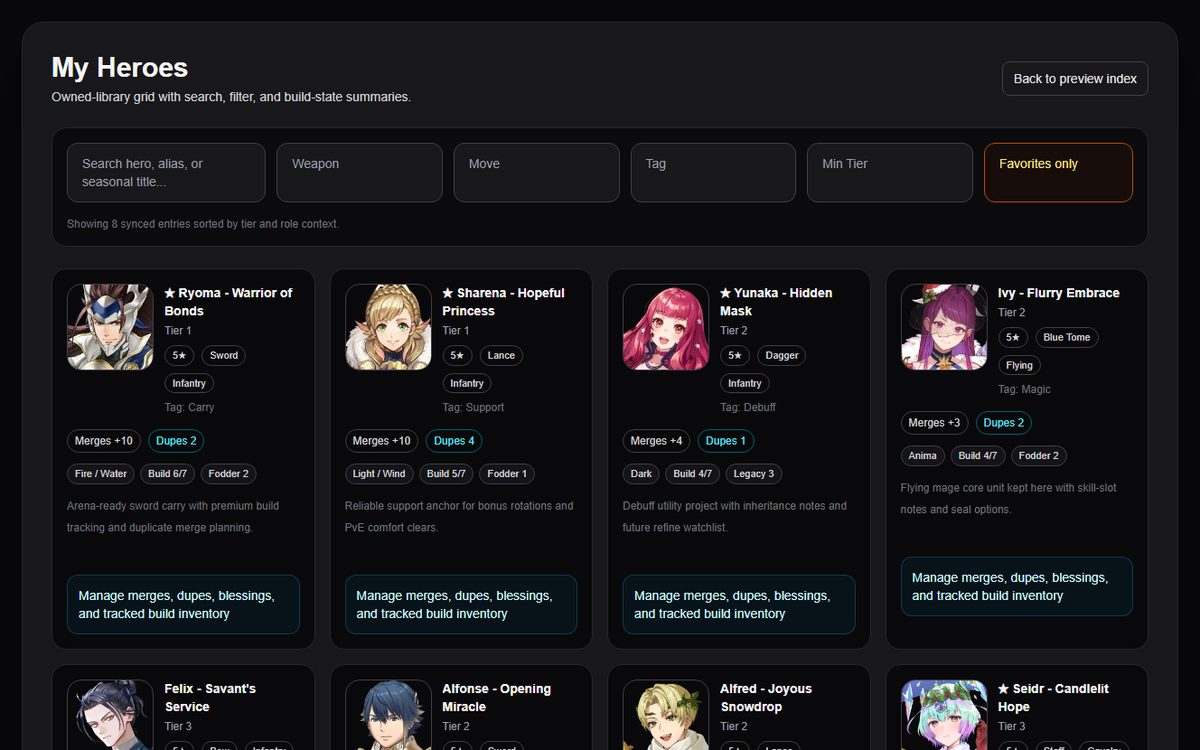Click Sharena's Build 5/7 chip
This screenshot has width=1200, height=750.
point(446,474)
